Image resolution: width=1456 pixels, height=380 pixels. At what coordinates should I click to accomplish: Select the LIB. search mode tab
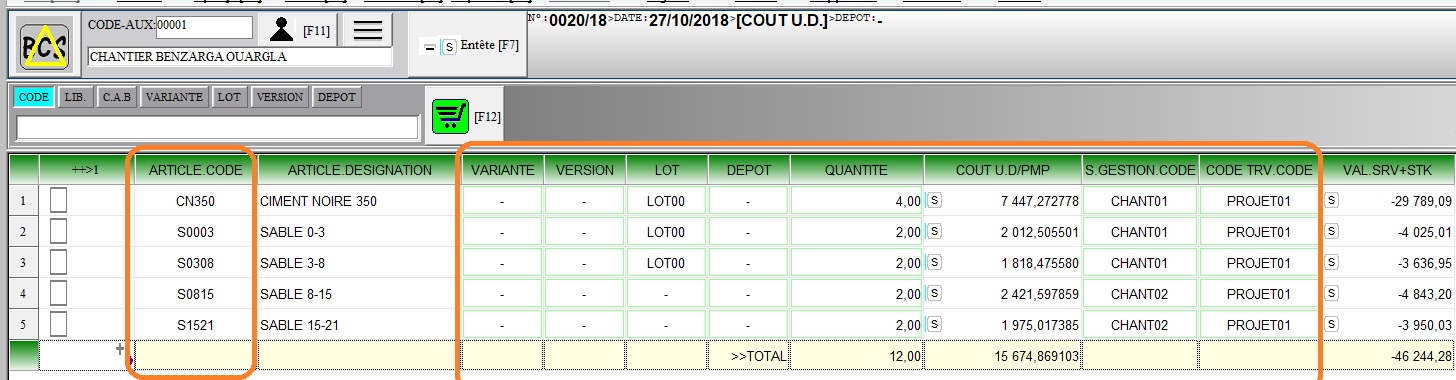tap(77, 97)
